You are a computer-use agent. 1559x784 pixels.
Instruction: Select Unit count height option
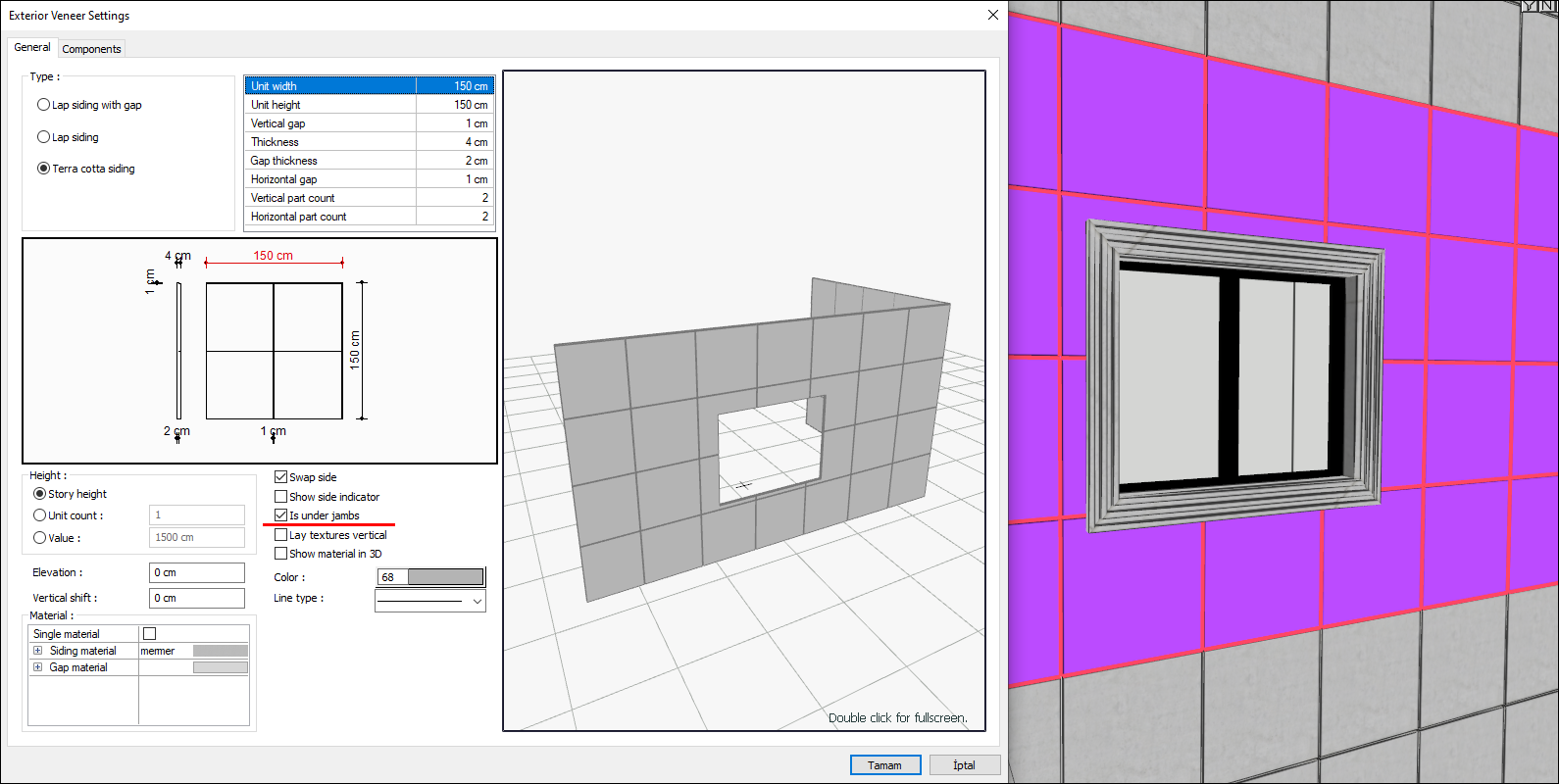pyautogui.click(x=40, y=515)
